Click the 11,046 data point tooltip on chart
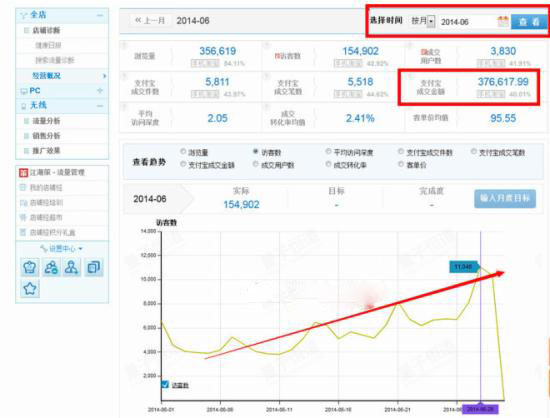This screenshot has width=550, height=418. click(x=464, y=267)
